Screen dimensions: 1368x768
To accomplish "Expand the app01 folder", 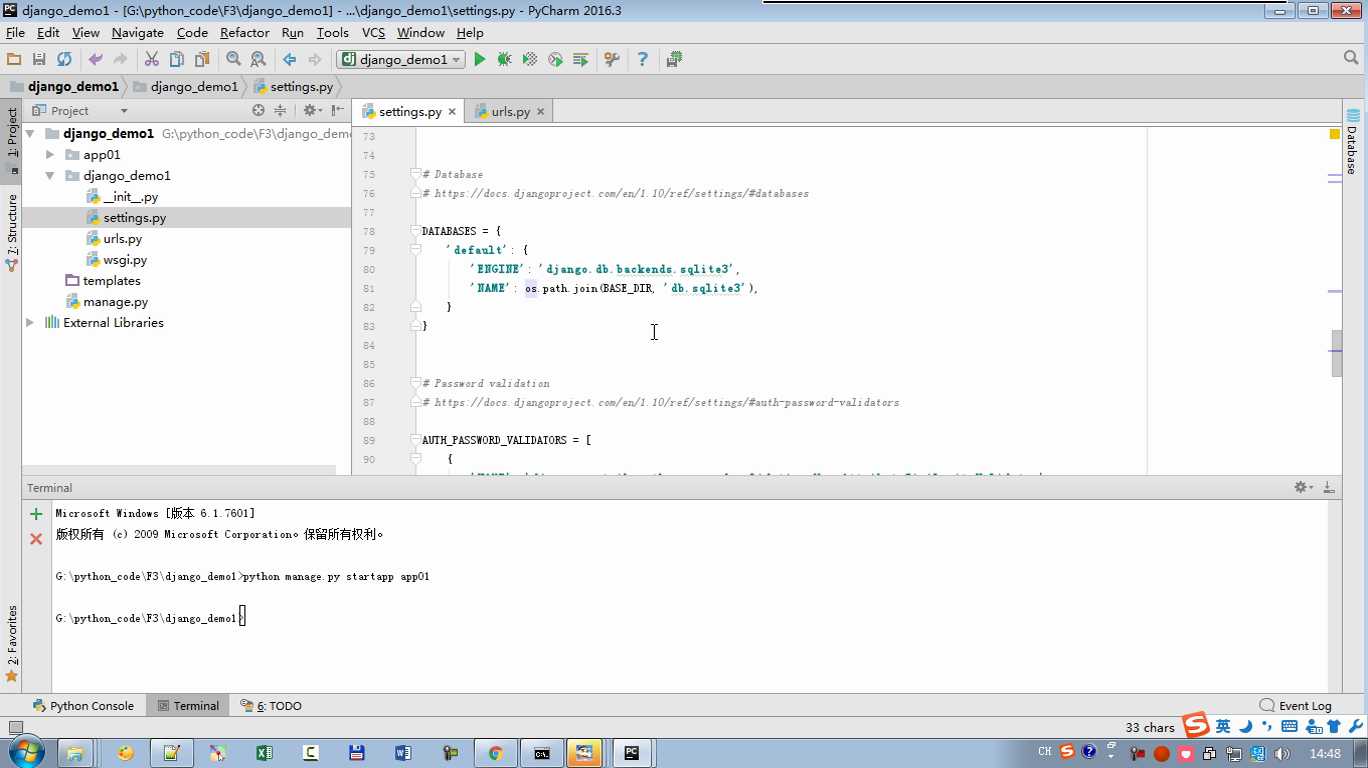I will (x=50, y=155).
